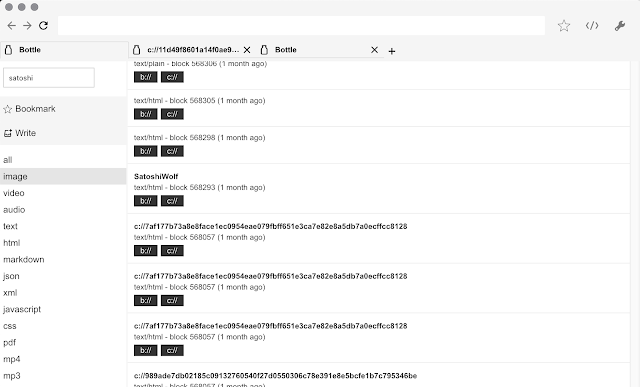
Task: Click 'text/html - block 568293' text
Action: point(174,187)
